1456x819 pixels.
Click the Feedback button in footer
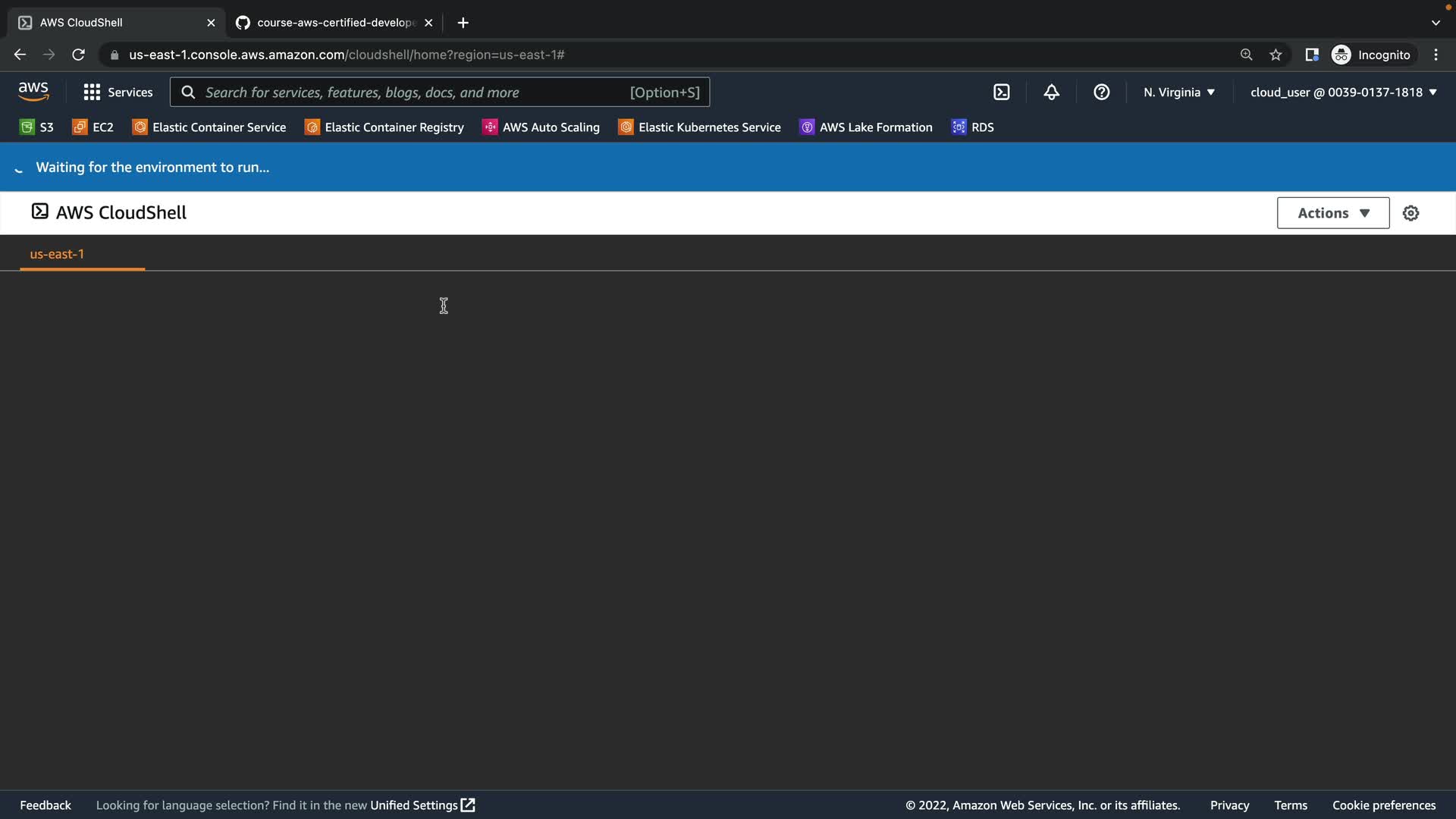[45, 805]
